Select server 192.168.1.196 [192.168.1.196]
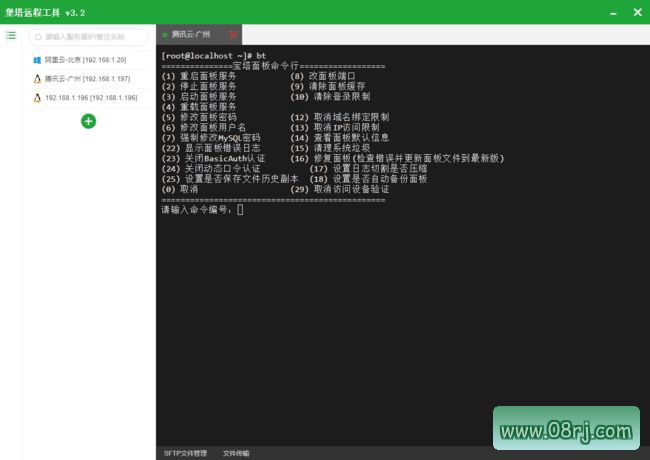 click(91, 98)
